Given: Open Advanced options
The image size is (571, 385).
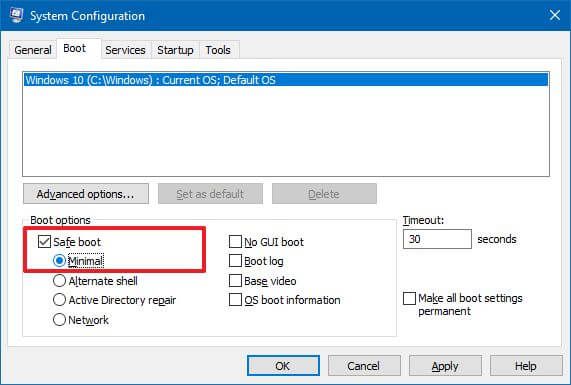Looking at the screenshot, I should coord(86,194).
